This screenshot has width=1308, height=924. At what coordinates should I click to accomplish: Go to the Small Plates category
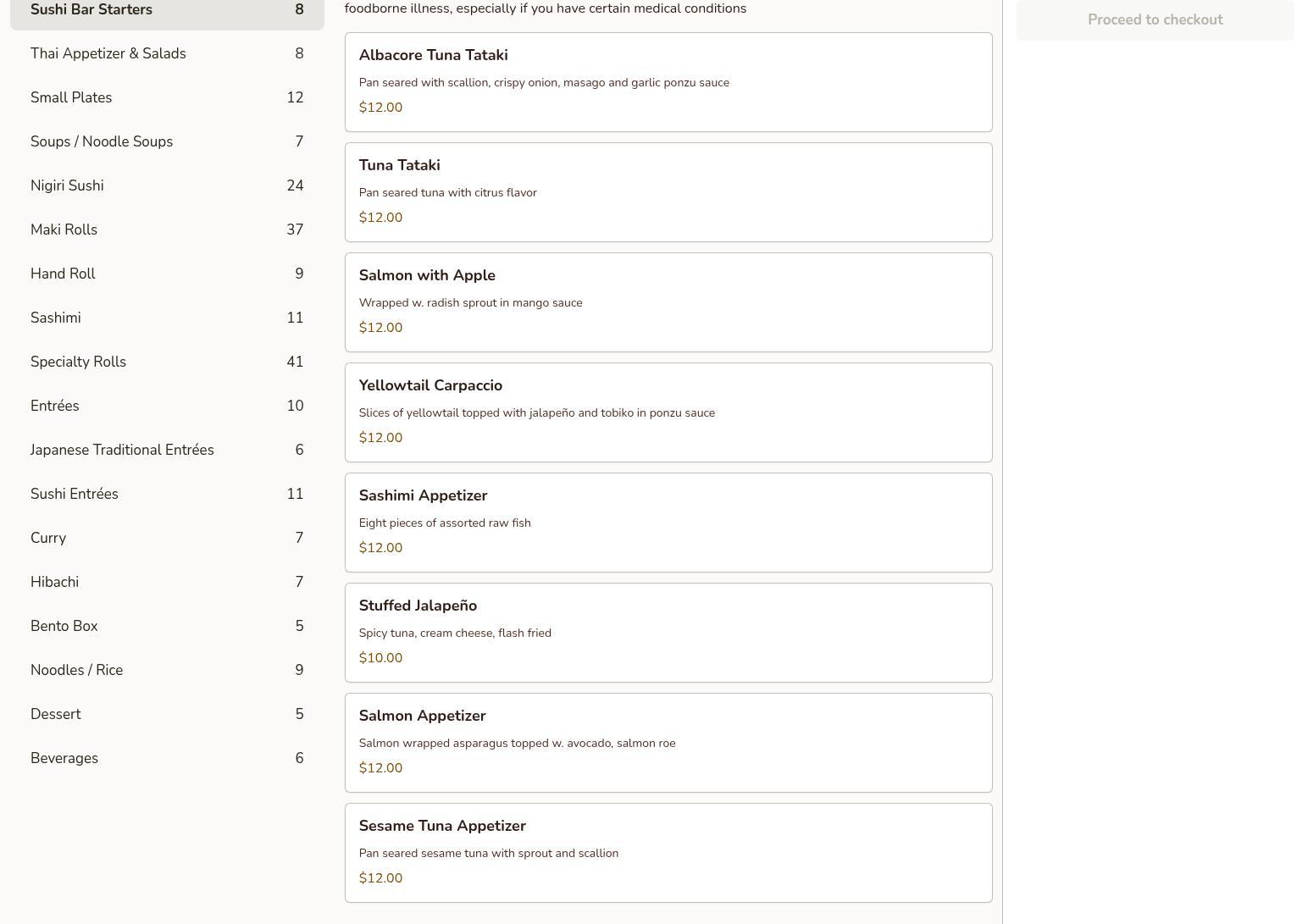click(x=167, y=97)
